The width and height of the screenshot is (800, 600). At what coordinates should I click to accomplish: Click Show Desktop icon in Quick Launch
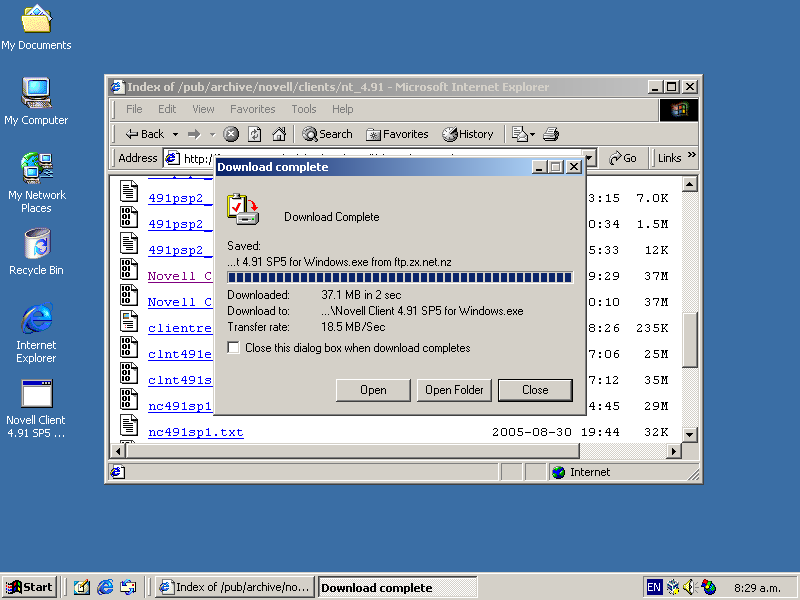tap(82, 587)
